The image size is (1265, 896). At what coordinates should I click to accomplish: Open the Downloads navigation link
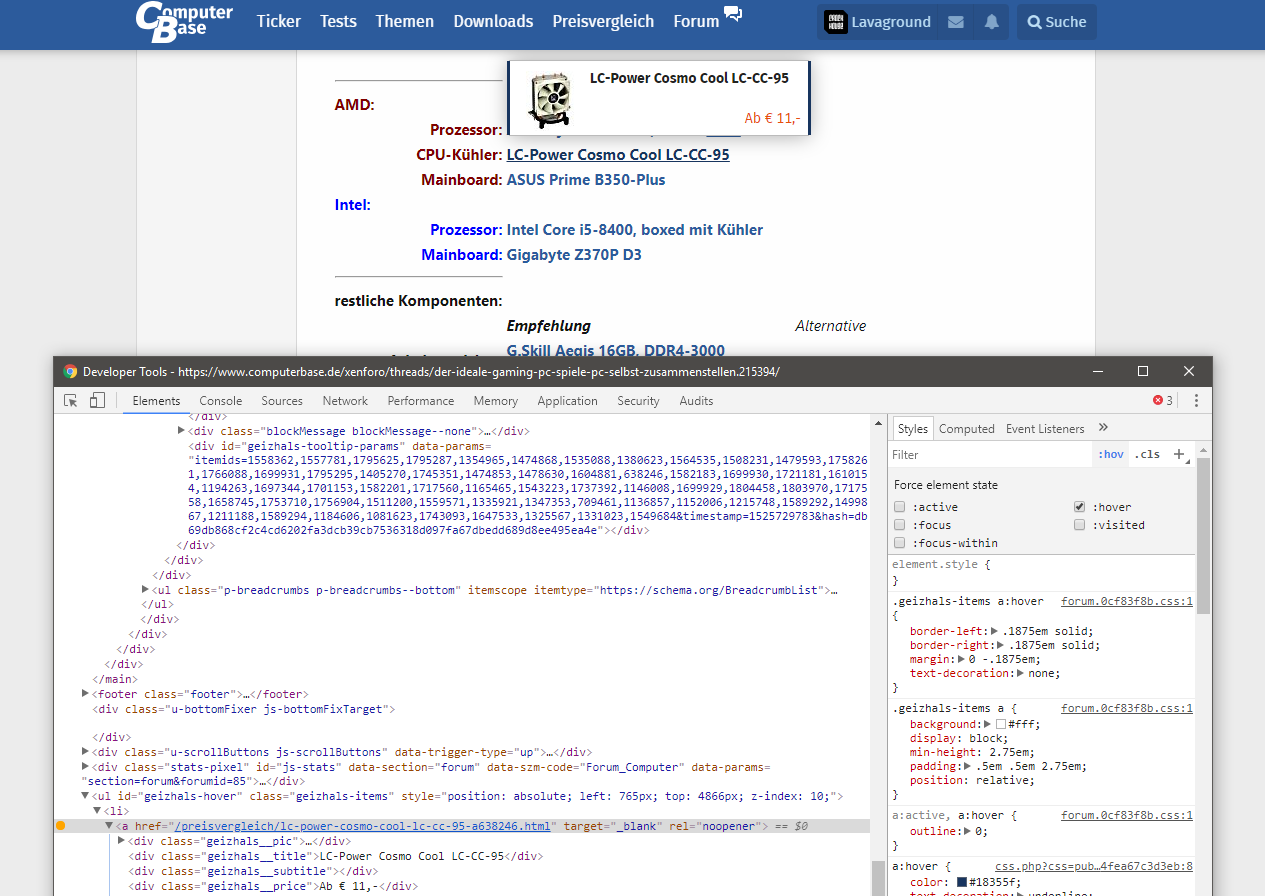point(493,21)
